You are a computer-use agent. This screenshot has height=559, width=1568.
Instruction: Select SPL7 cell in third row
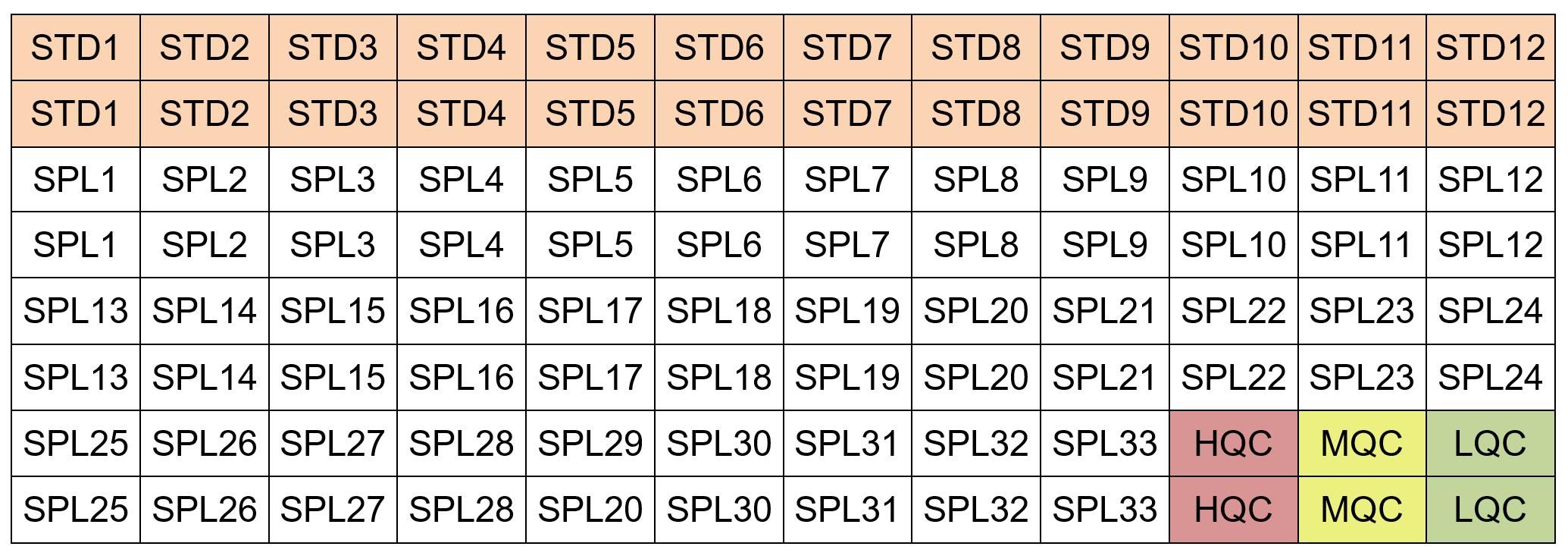847,180
